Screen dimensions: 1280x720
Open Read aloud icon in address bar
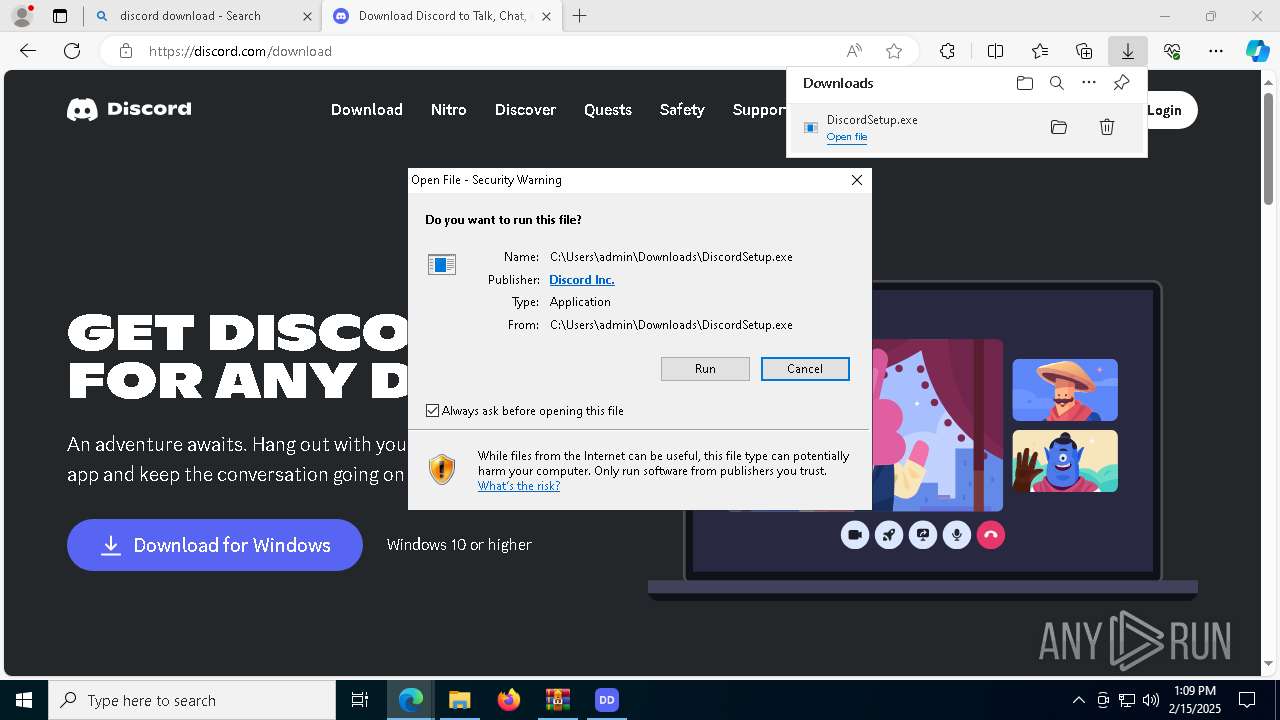pos(854,51)
